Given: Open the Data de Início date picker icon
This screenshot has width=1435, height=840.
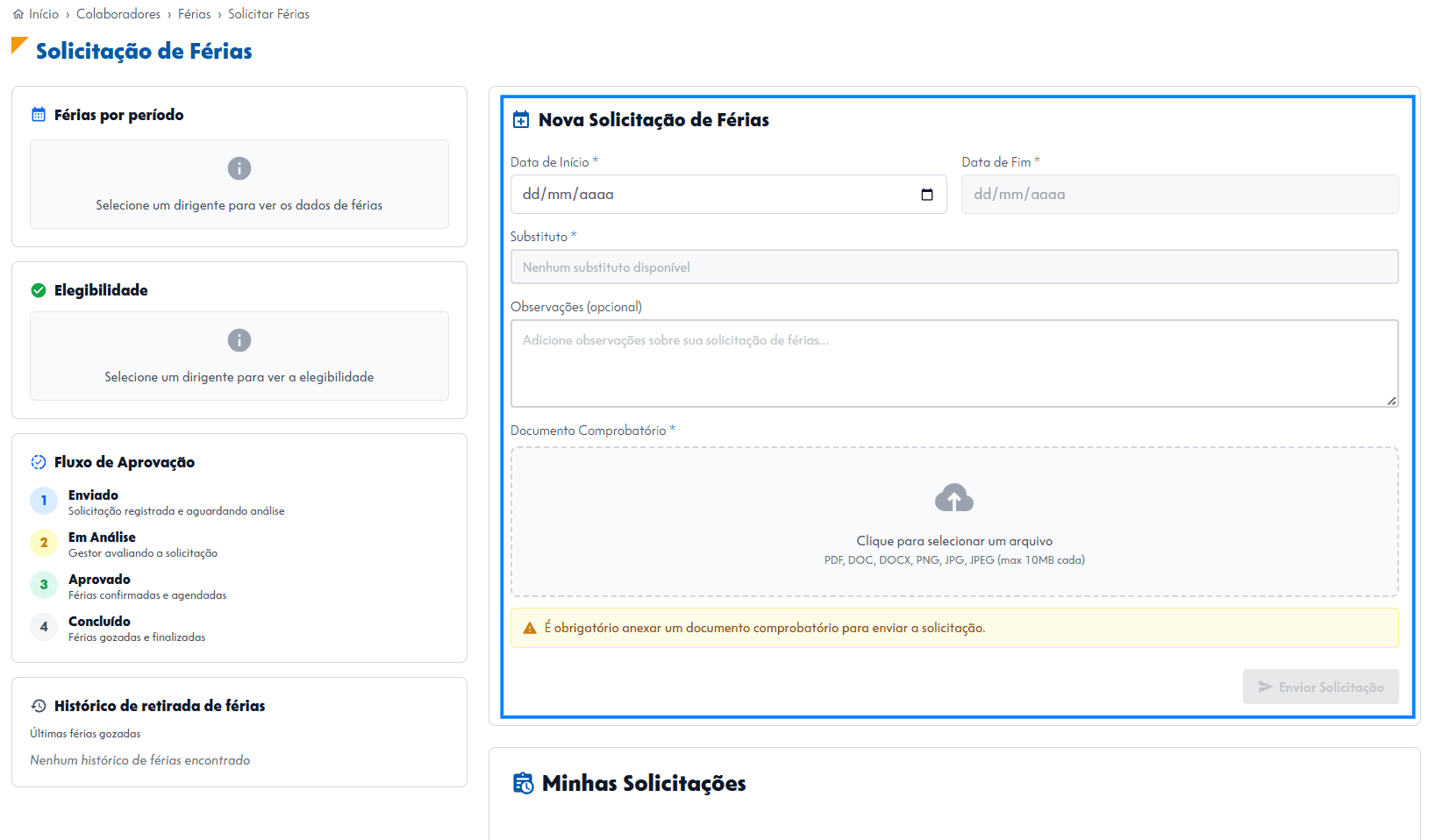Looking at the screenshot, I should (927, 195).
